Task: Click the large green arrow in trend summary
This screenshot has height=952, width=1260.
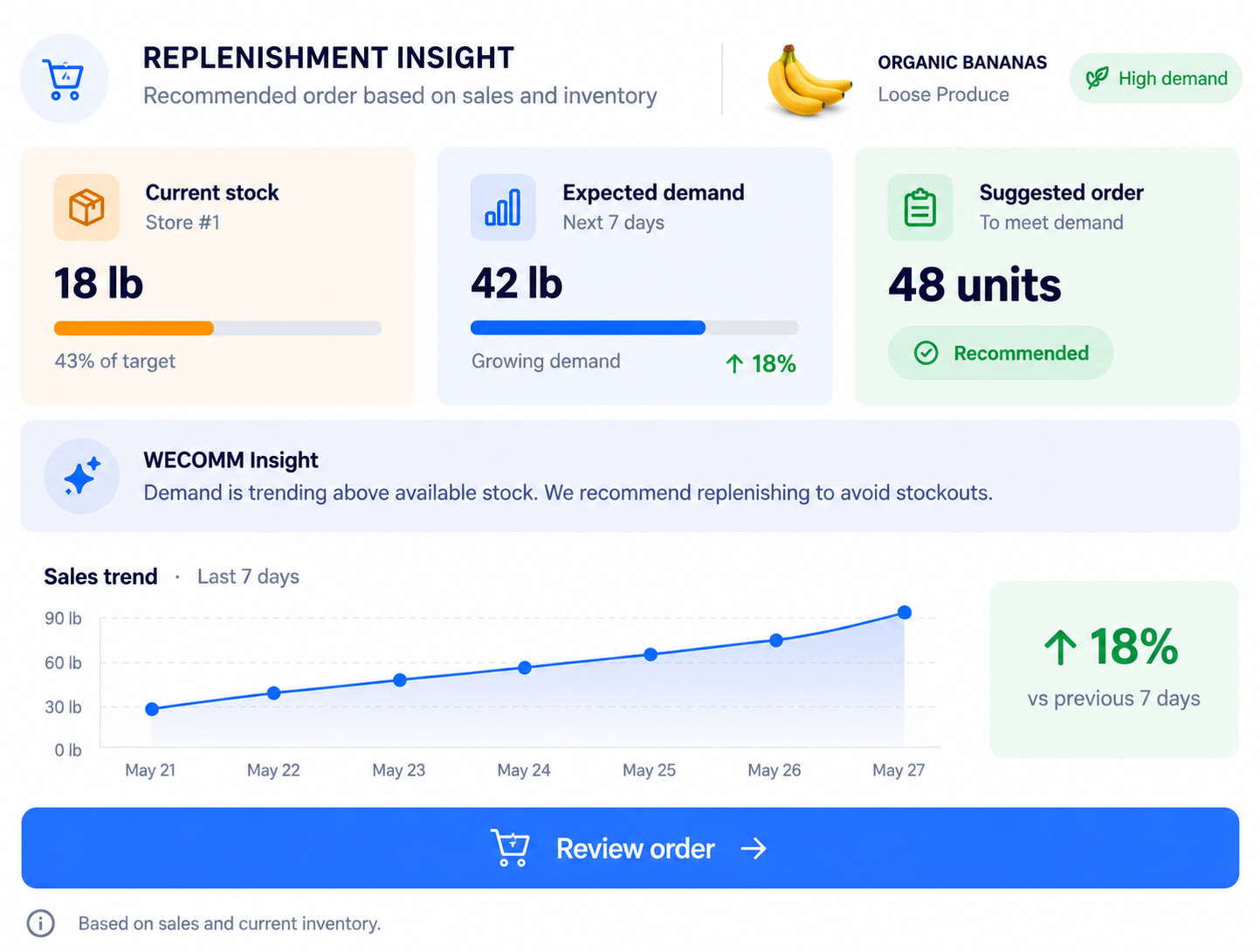Action: click(1060, 647)
